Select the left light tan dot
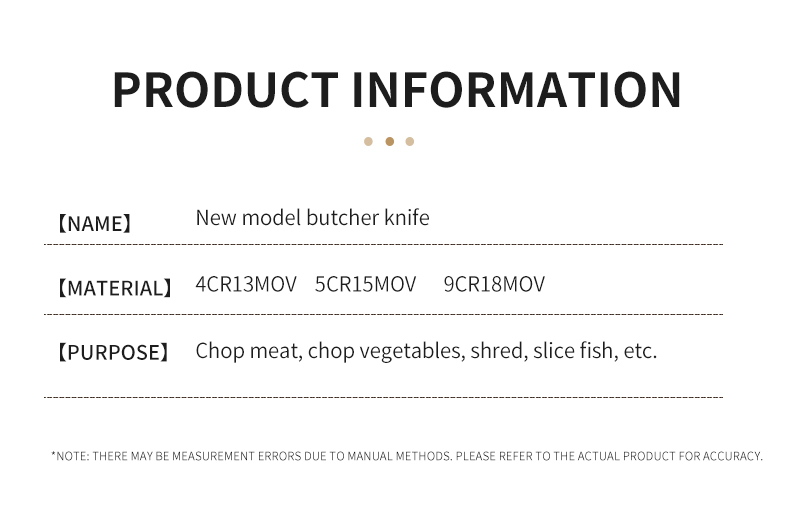 pos(368,141)
